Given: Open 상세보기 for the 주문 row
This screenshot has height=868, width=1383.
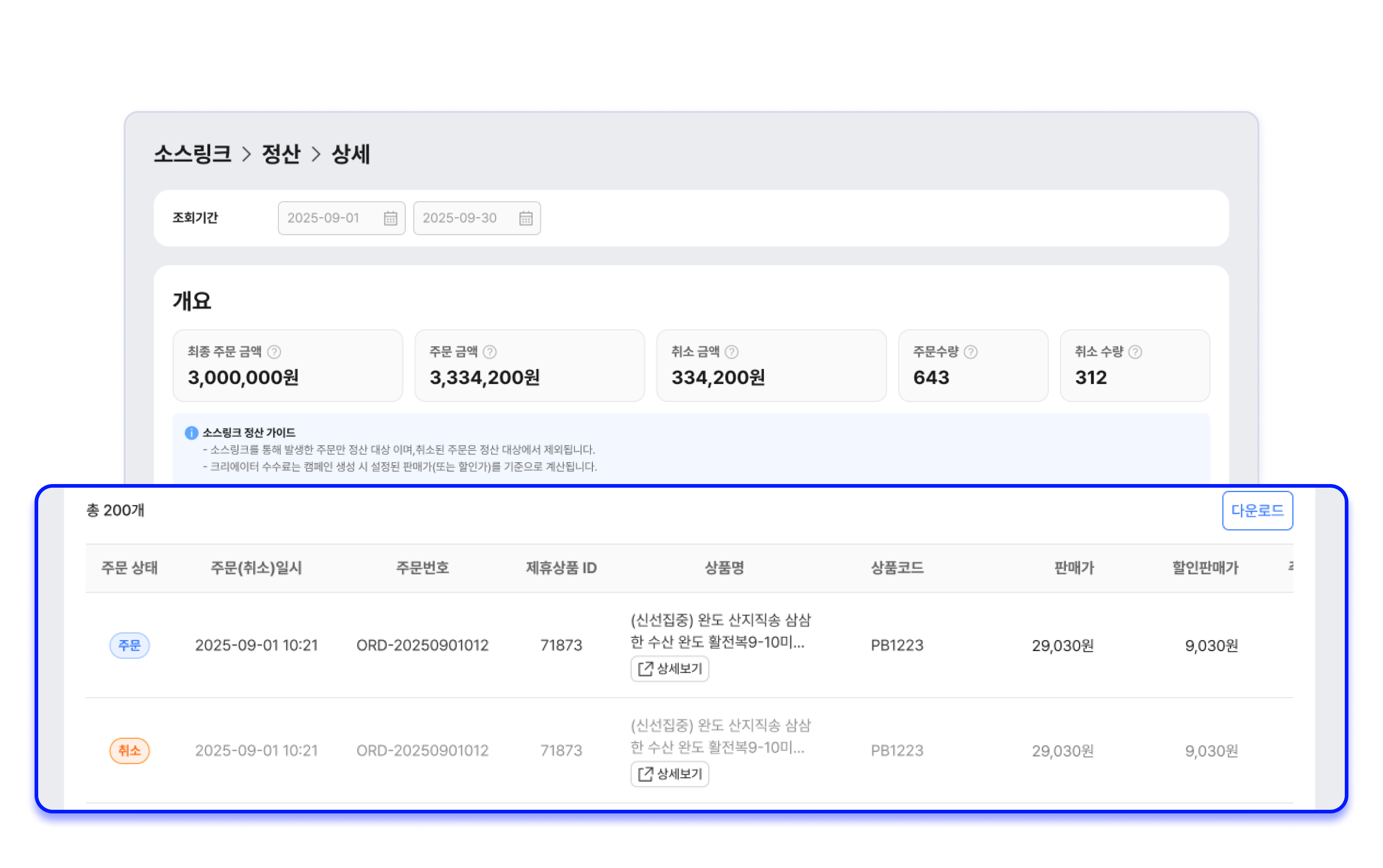Looking at the screenshot, I should point(669,669).
